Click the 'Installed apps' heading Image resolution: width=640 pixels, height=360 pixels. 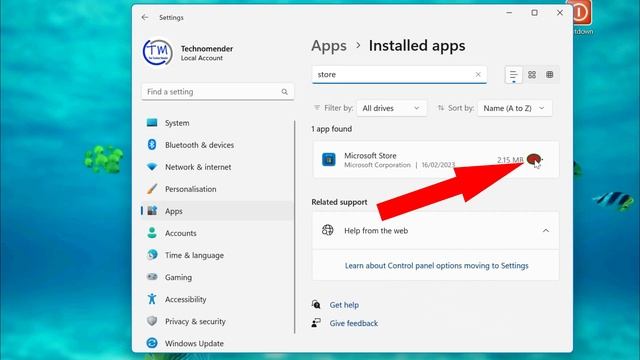coord(417,46)
